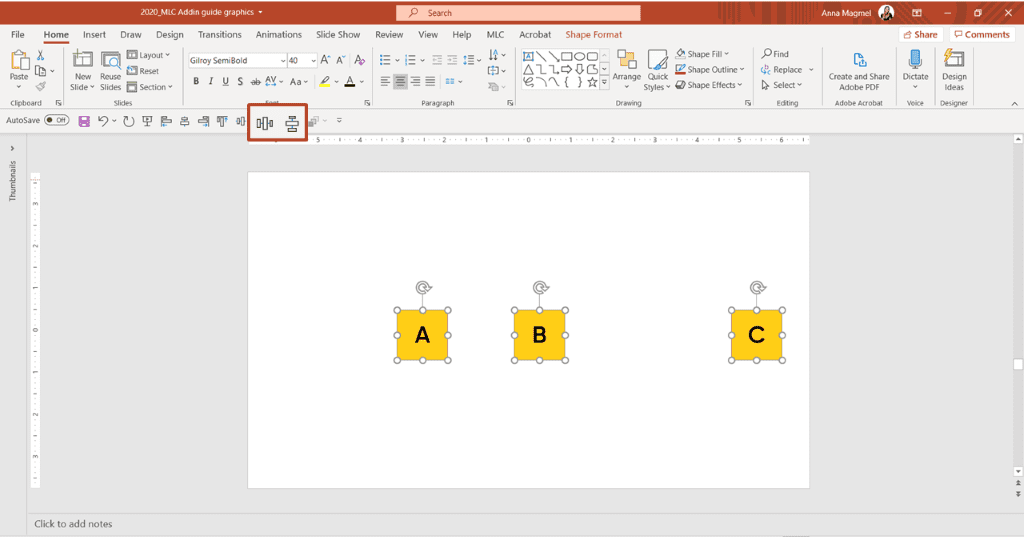
Task: Pick the right arrow shape in gallery
Action: [x=566, y=69]
